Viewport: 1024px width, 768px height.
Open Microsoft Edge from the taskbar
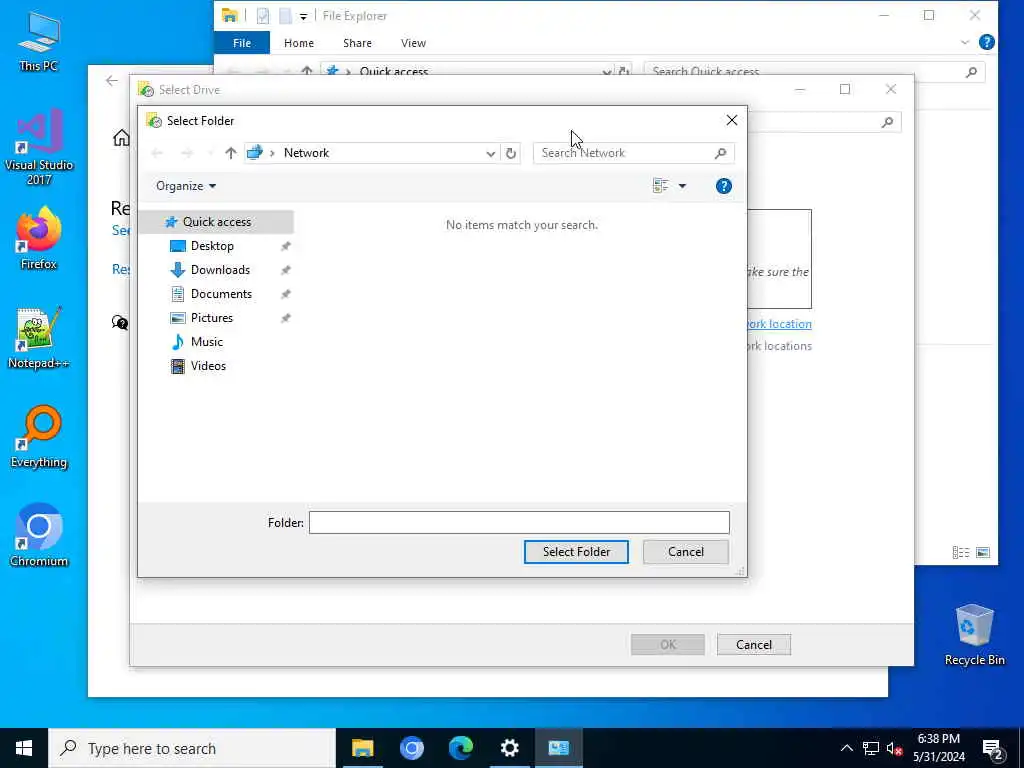[x=460, y=748]
